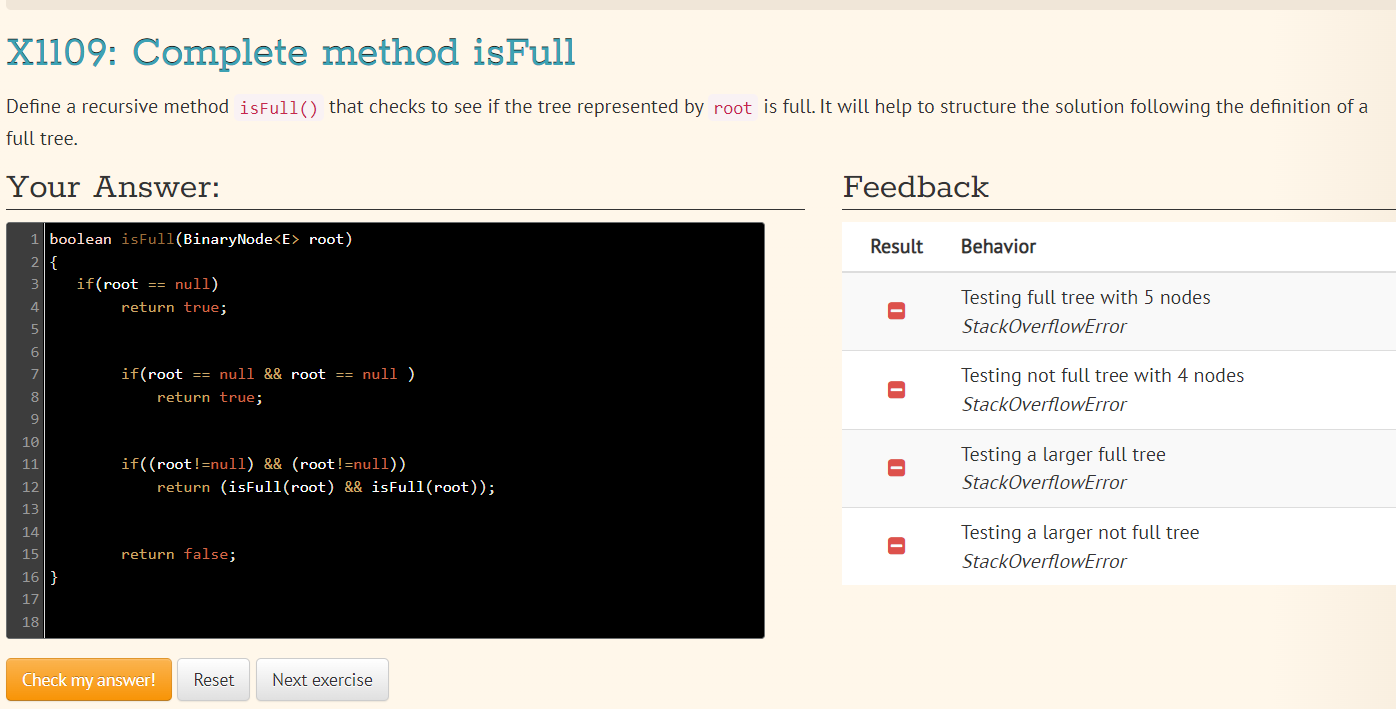This screenshot has width=1396, height=709.
Task: Click the red fail icon for full tree with 5 nodes
Action: click(x=896, y=311)
